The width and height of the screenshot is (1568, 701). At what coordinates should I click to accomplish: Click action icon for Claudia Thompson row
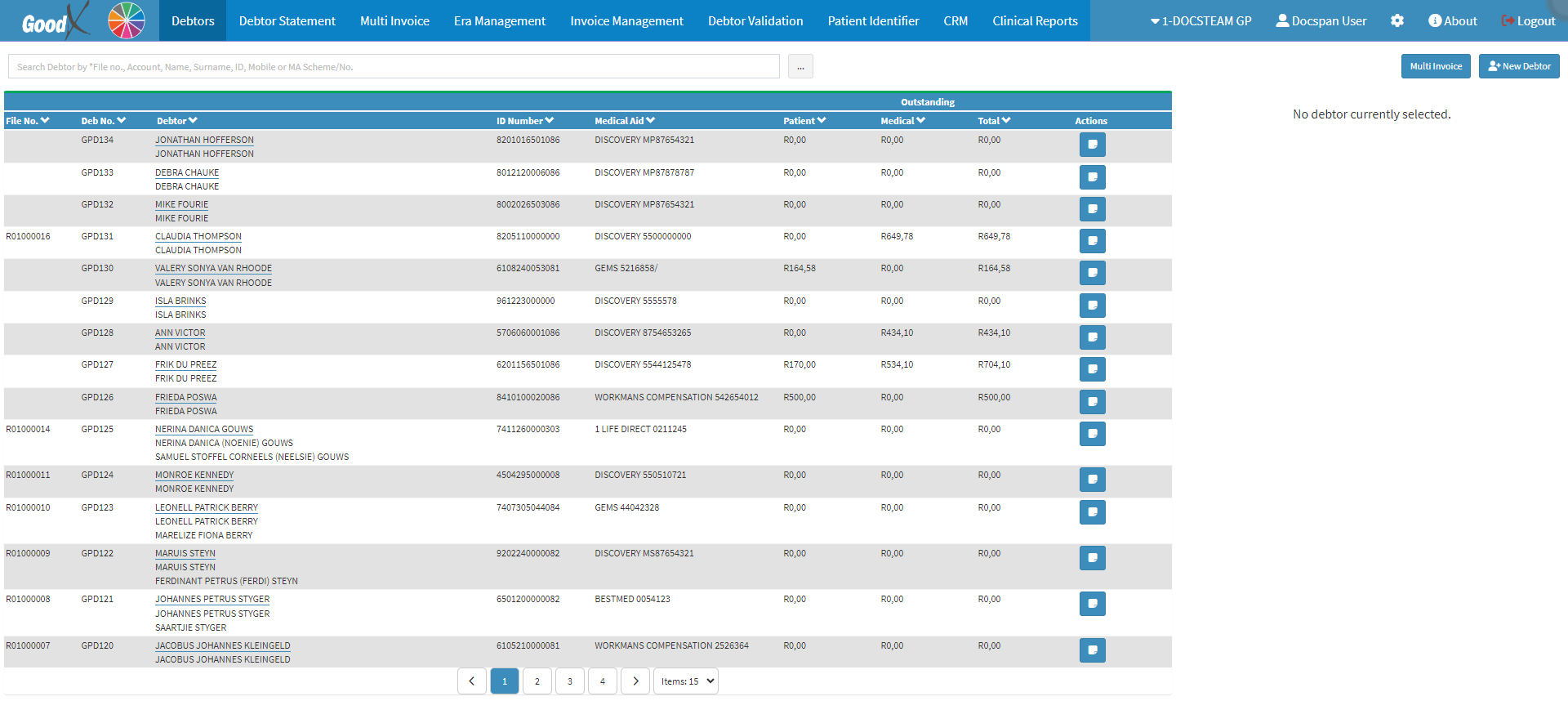[x=1092, y=241]
